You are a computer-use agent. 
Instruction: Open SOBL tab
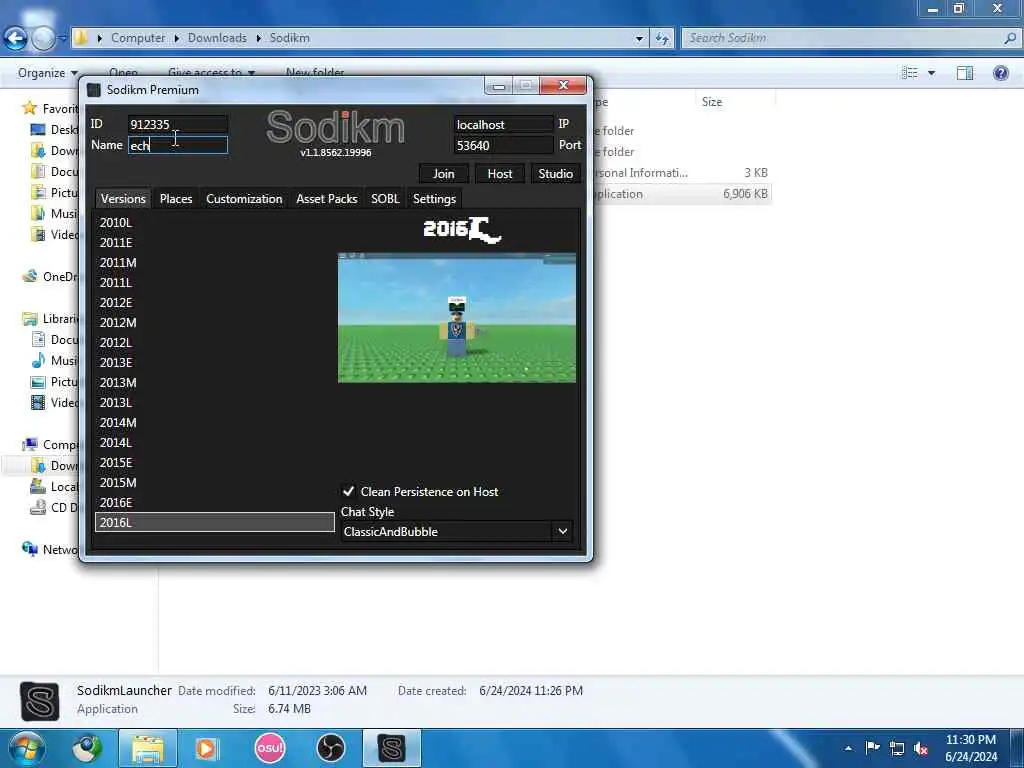pos(385,199)
